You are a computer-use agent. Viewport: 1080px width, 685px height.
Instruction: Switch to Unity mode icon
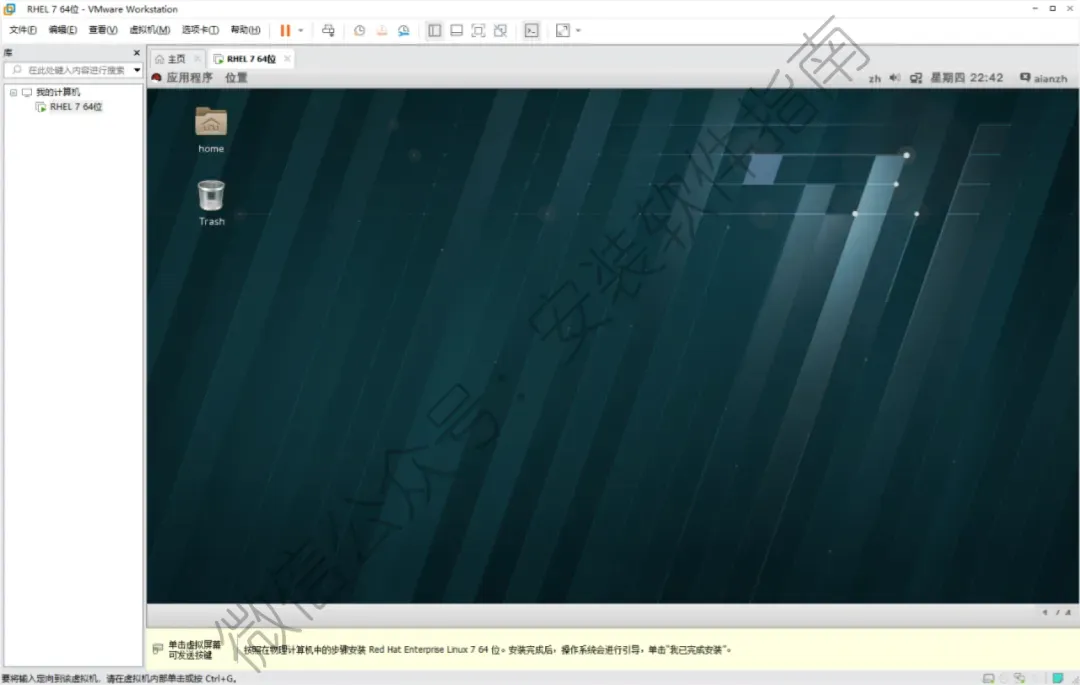click(x=501, y=30)
